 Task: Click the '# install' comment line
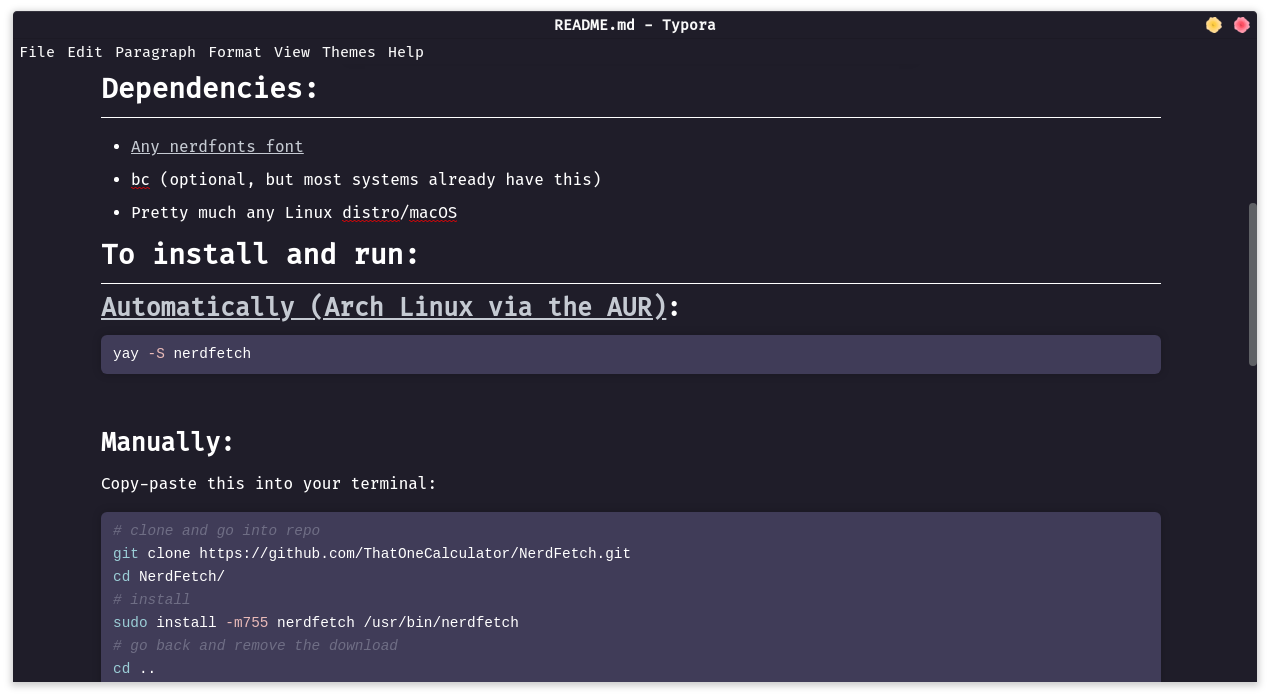tap(151, 600)
